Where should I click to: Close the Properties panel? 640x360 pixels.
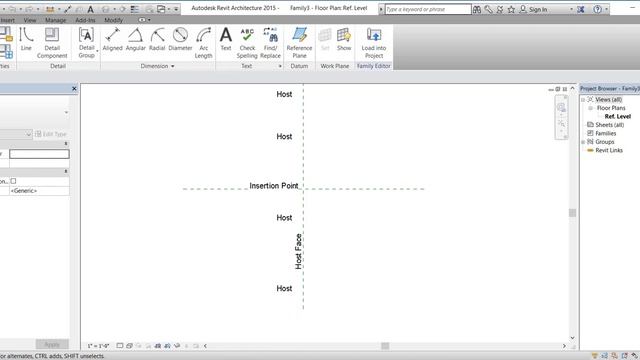click(x=74, y=89)
